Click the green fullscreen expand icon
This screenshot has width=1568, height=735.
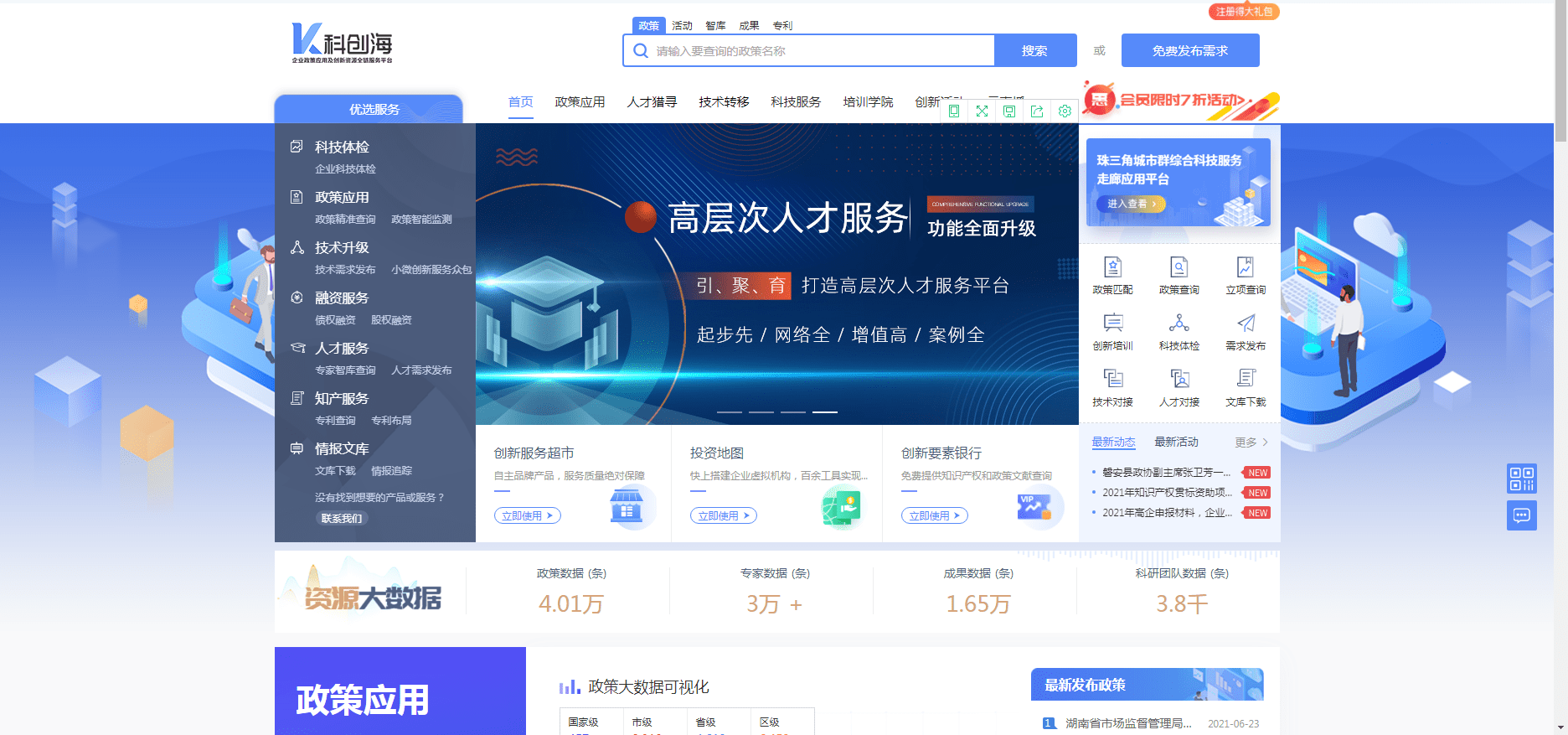982,111
